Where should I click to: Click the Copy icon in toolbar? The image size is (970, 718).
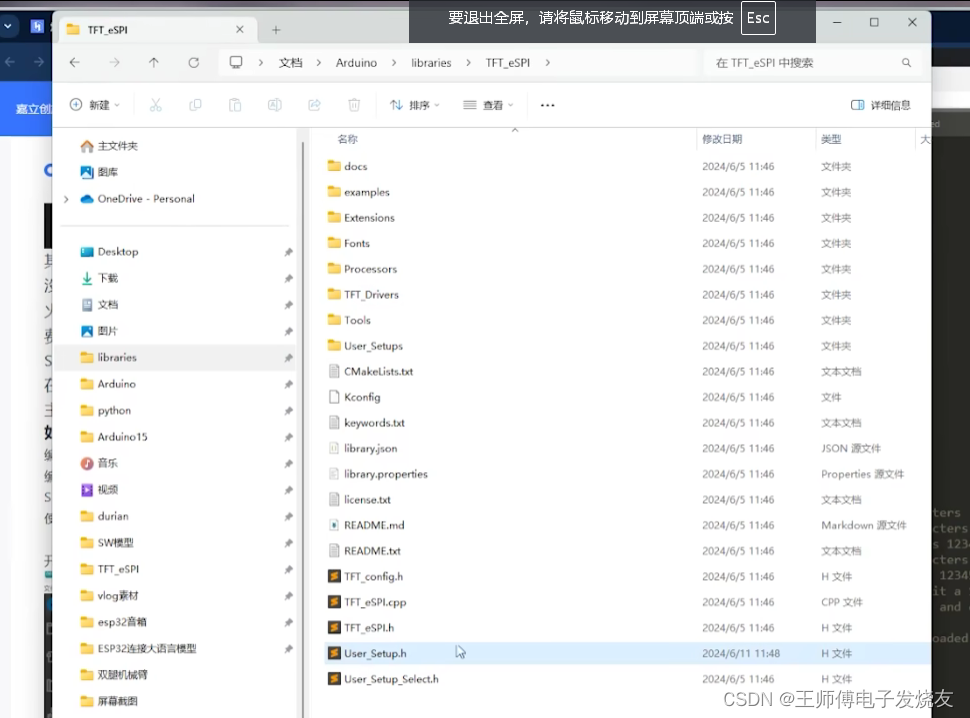click(195, 105)
